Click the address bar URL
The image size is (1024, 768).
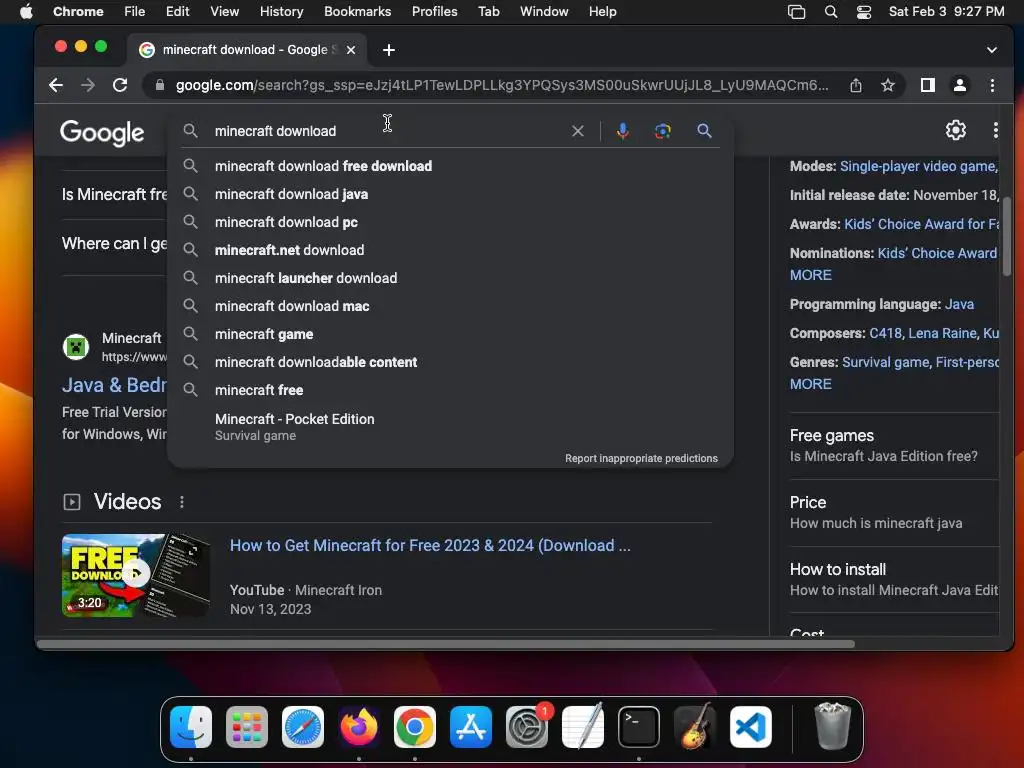[502, 85]
